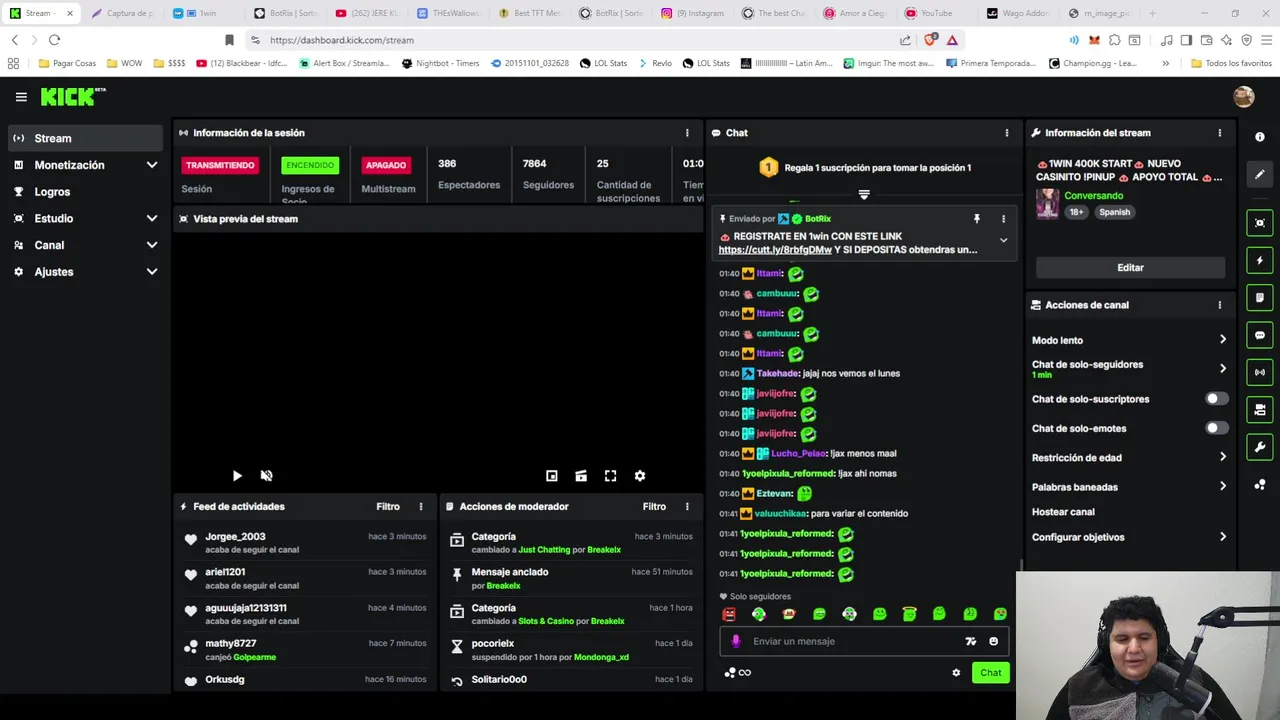Toggle the document moderator actions panel icon
The height and width of the screenshot is (720, 1280).
click(1260, 298)
